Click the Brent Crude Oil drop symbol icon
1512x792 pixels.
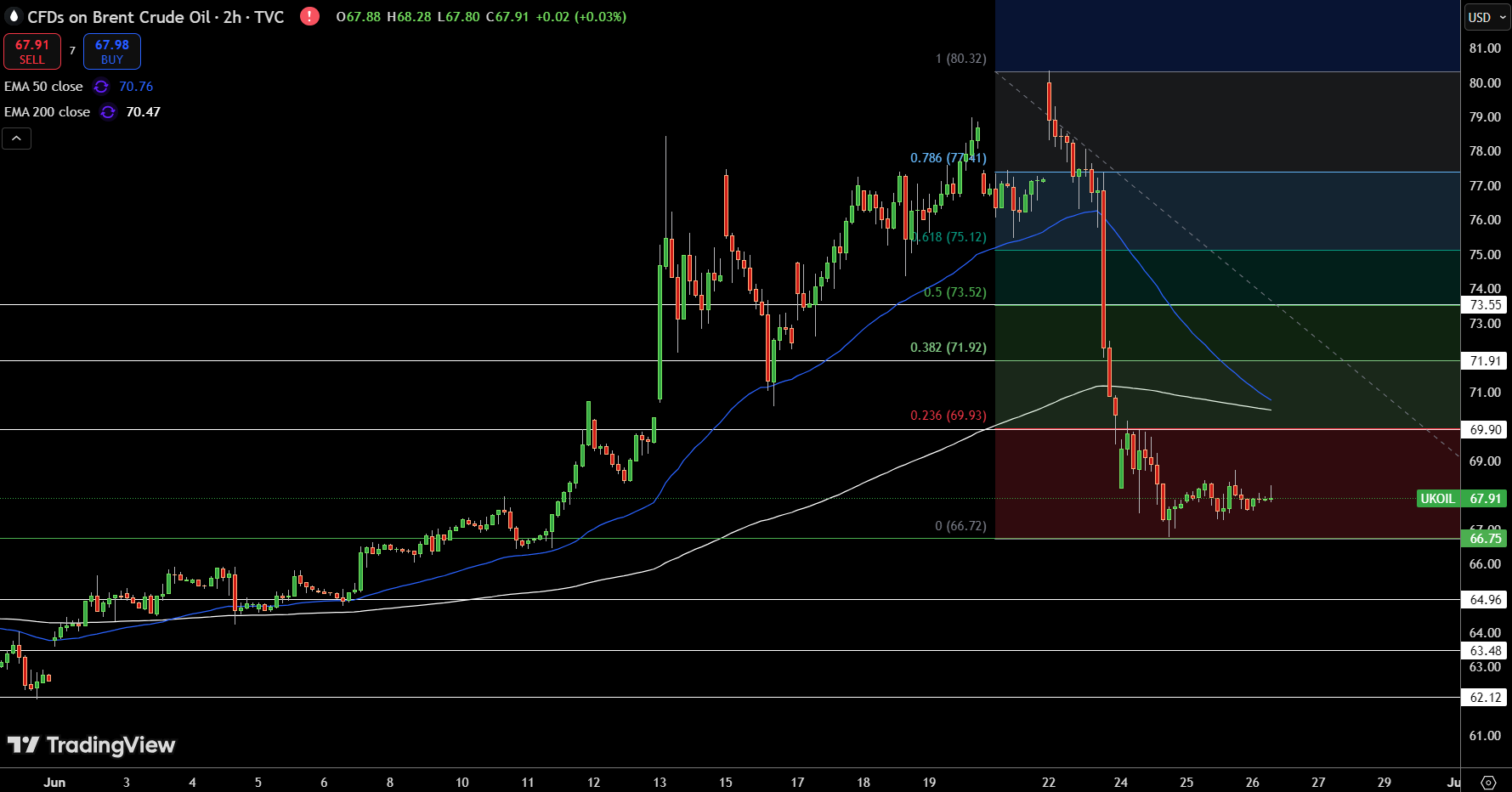[x=13, y=16]
